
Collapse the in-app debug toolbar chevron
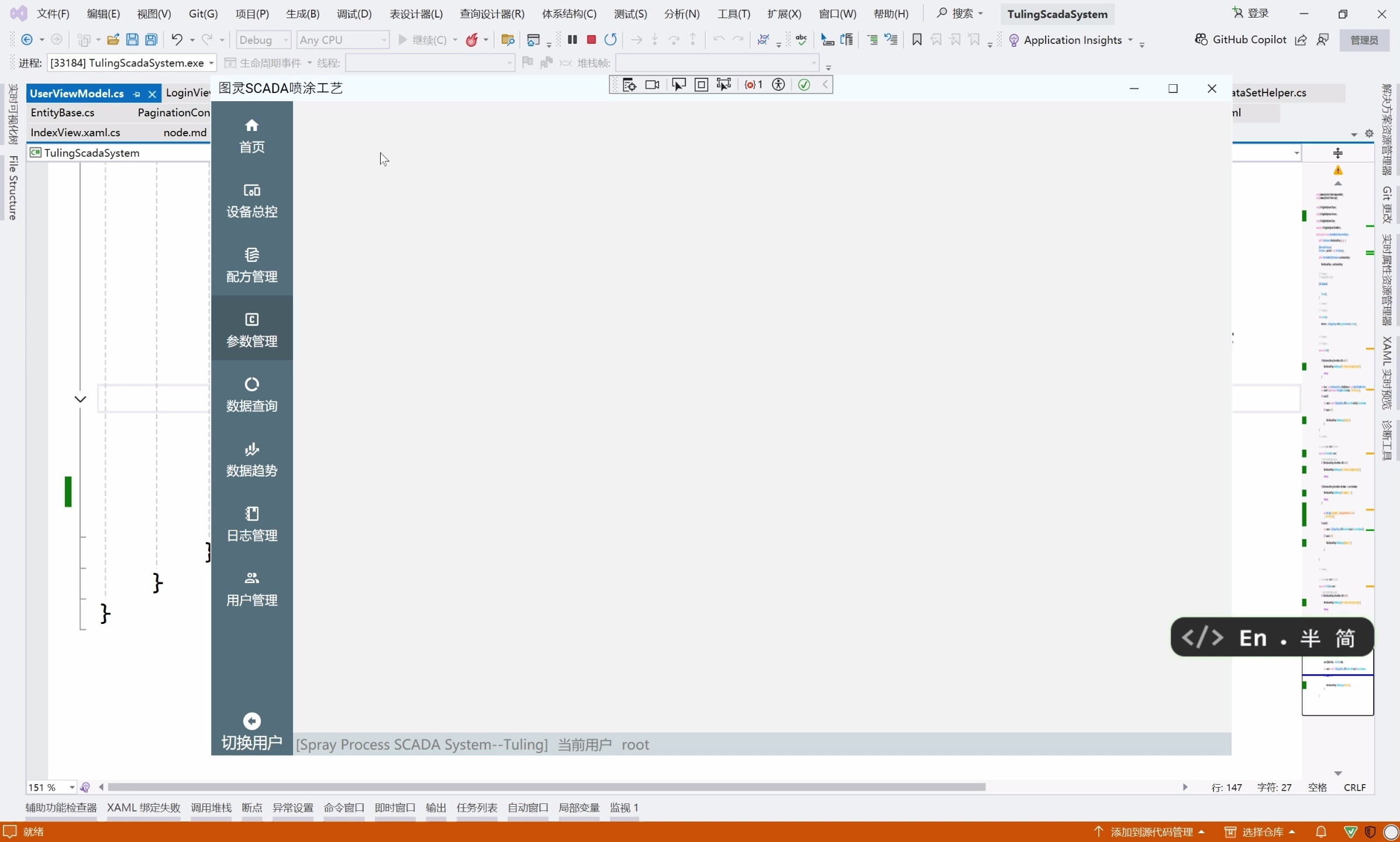pos(825,85)
